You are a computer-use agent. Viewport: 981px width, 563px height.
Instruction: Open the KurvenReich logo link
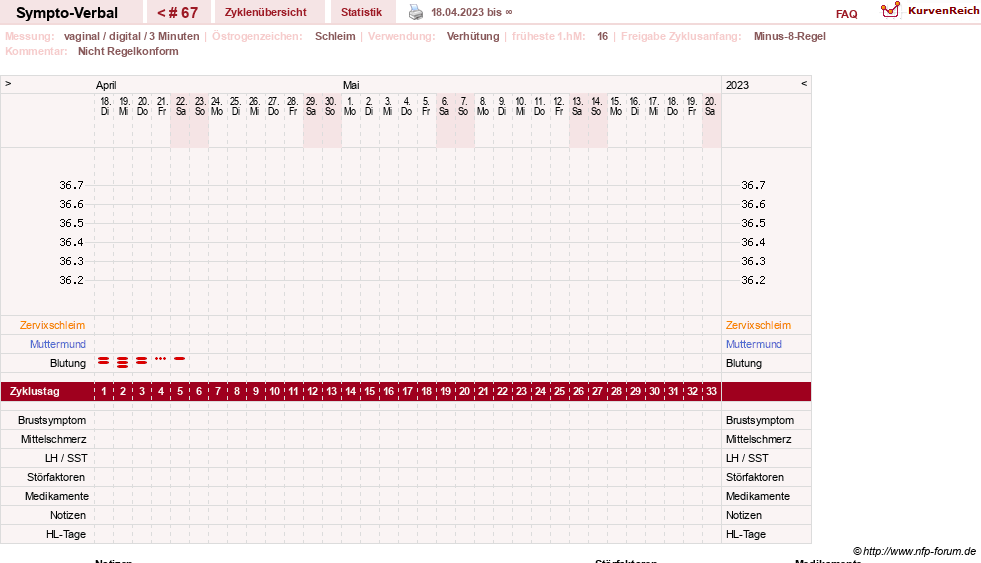930,11
